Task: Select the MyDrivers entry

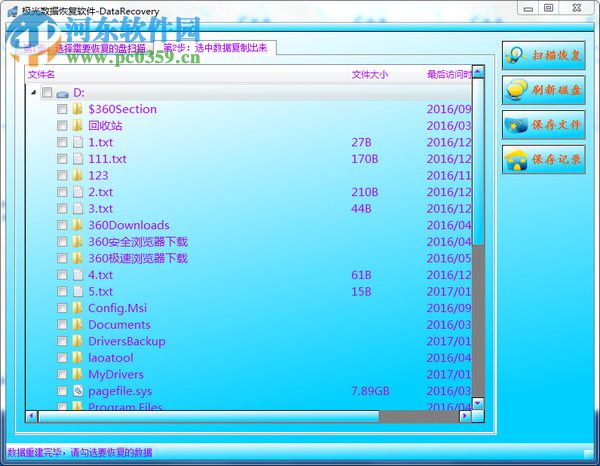Action: 116,375
